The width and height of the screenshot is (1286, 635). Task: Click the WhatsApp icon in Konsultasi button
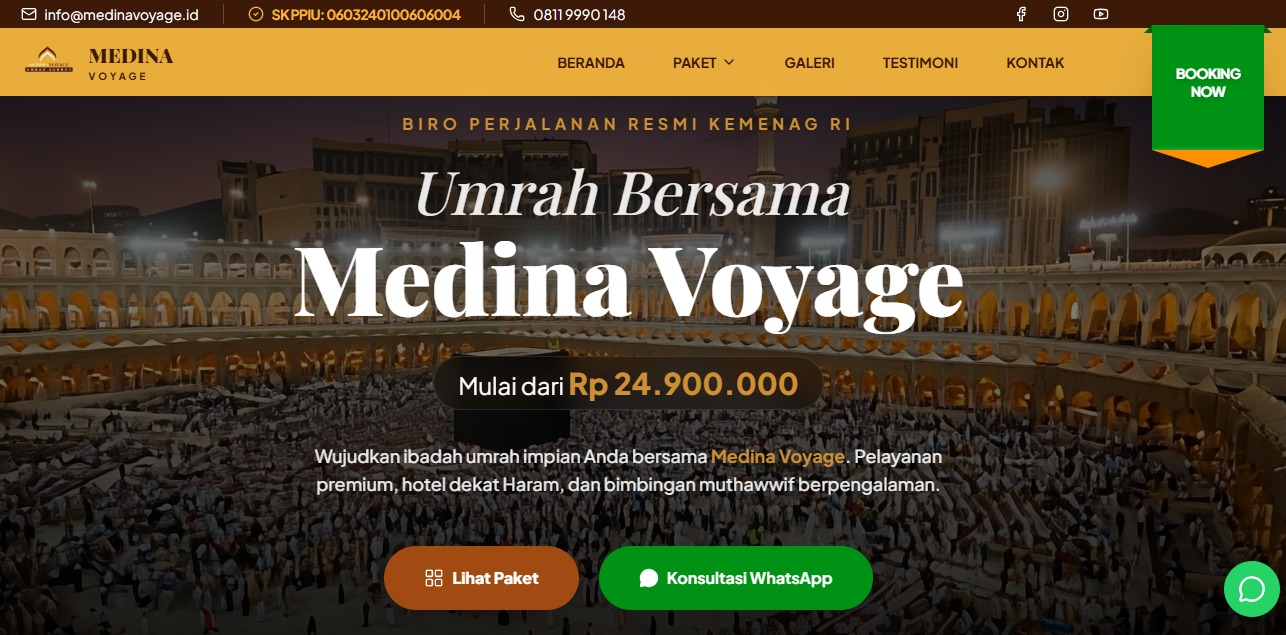tap(649, 578)
